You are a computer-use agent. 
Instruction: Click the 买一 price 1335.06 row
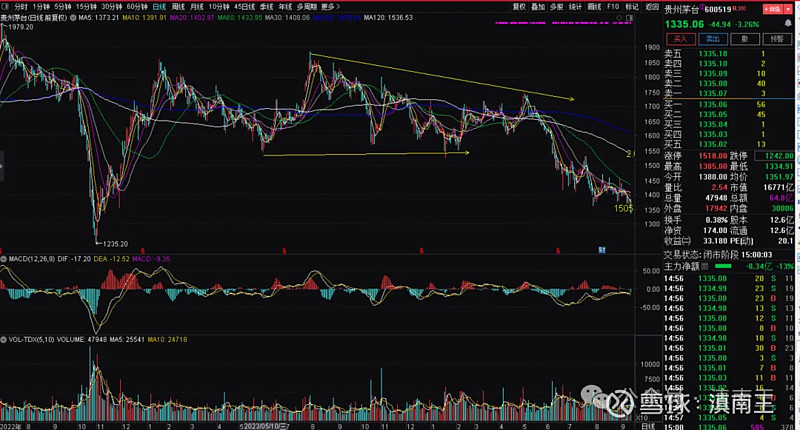729,104
